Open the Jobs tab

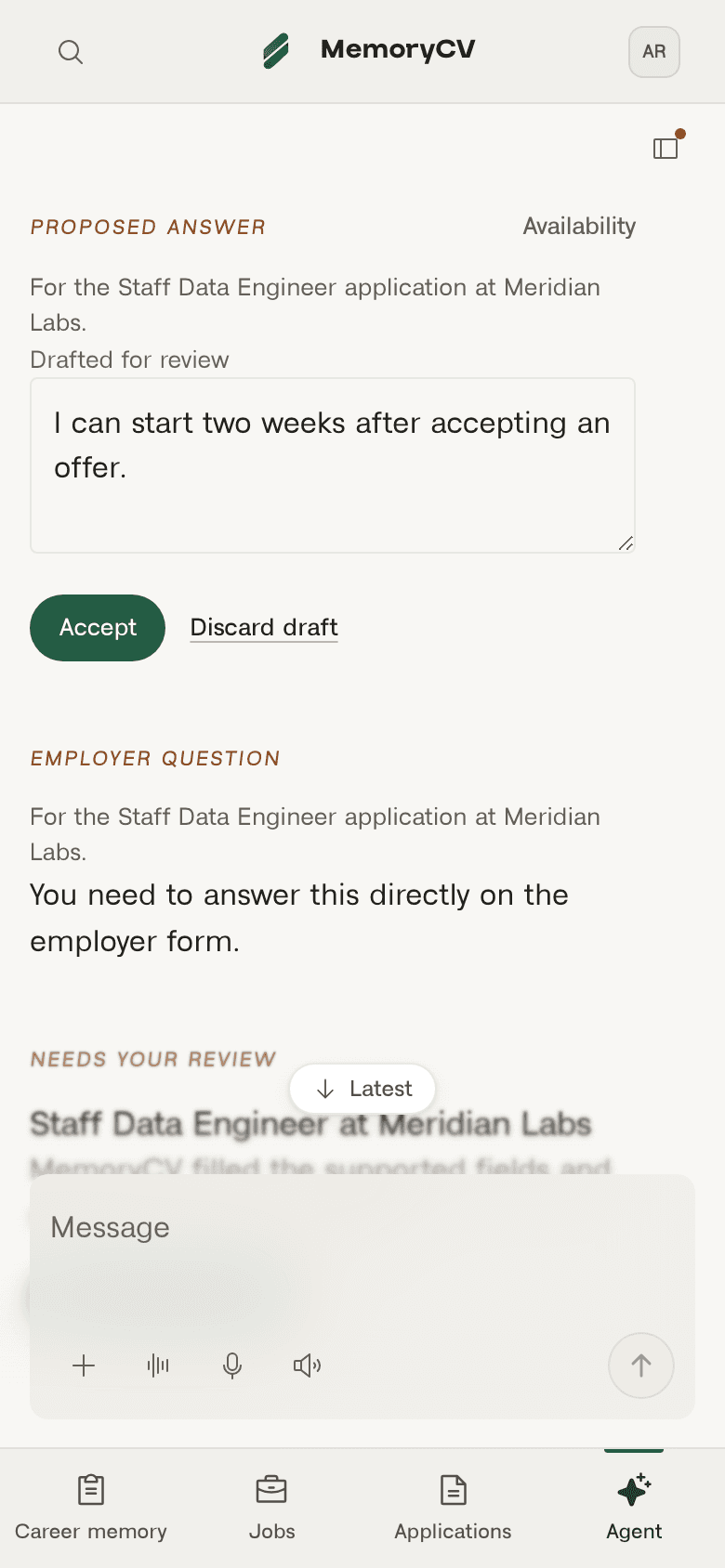[x=271, y=1509]
